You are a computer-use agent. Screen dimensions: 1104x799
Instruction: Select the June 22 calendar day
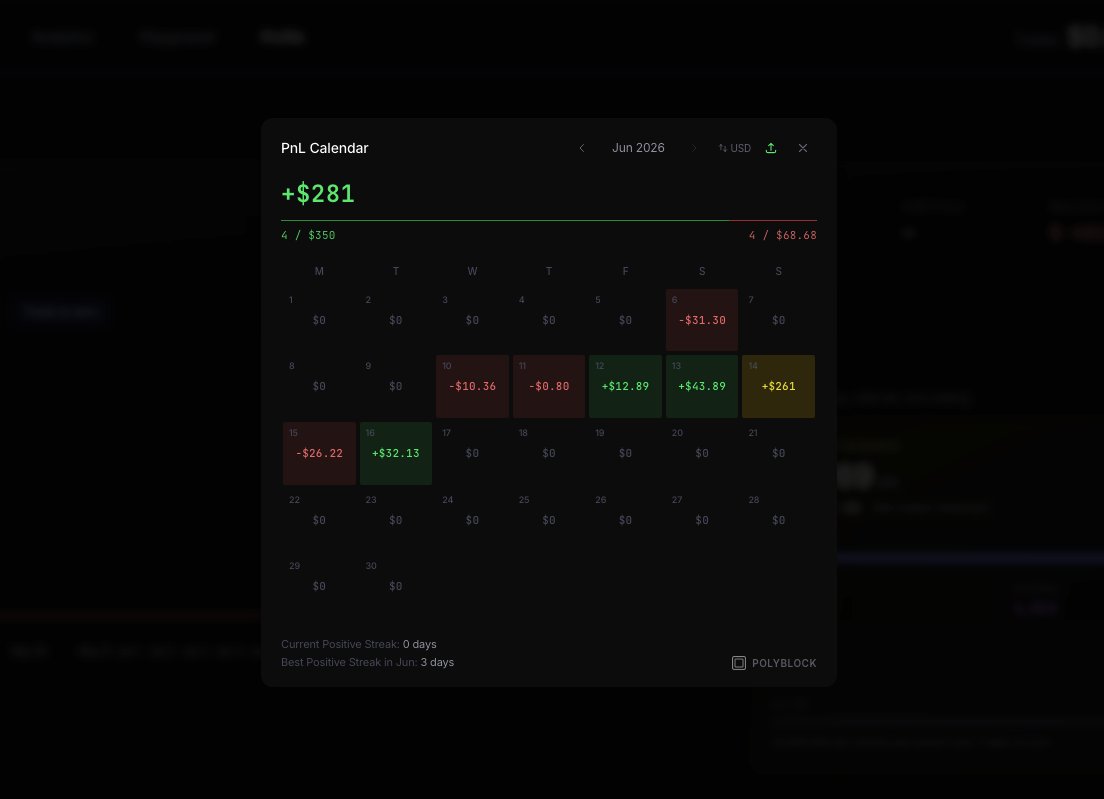[x=319, y=520]
